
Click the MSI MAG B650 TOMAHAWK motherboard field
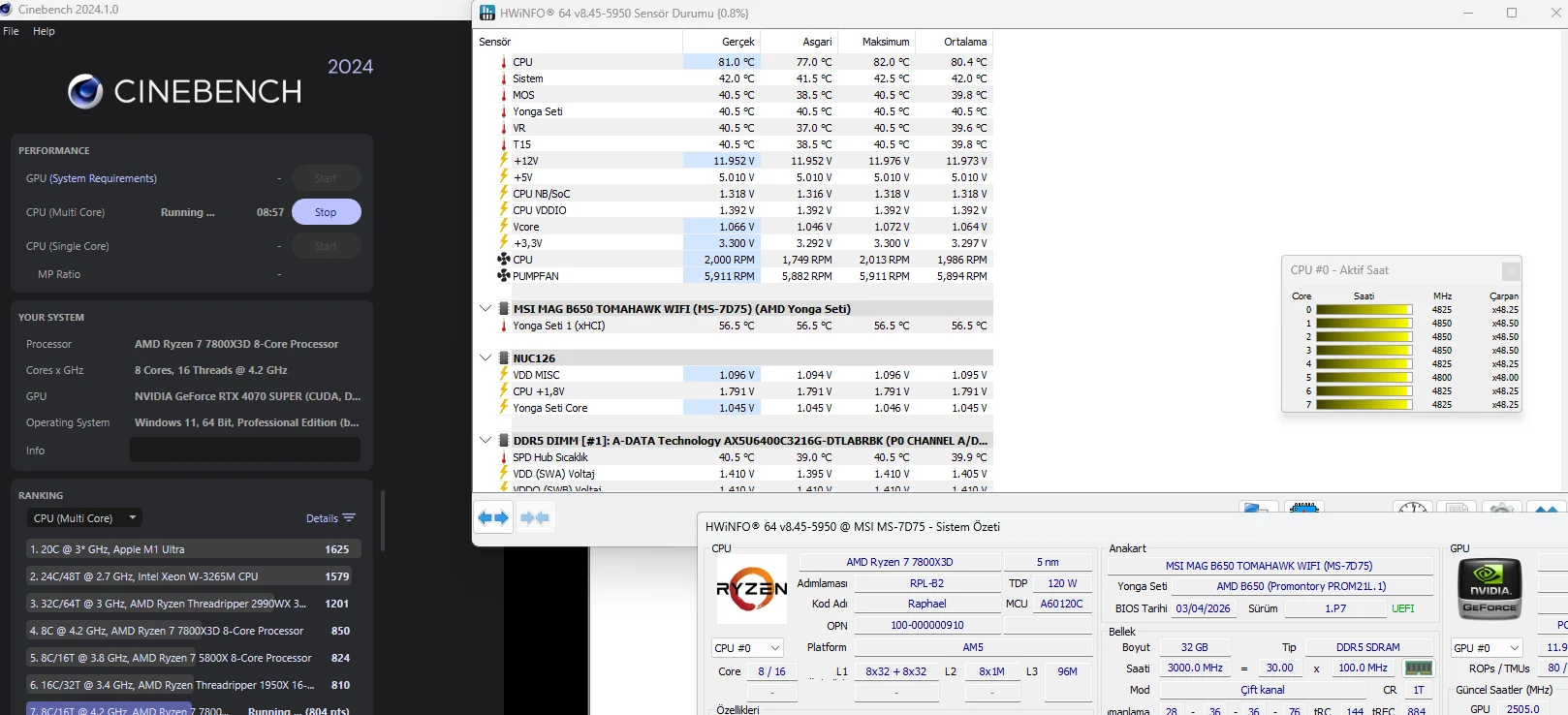1270,566
